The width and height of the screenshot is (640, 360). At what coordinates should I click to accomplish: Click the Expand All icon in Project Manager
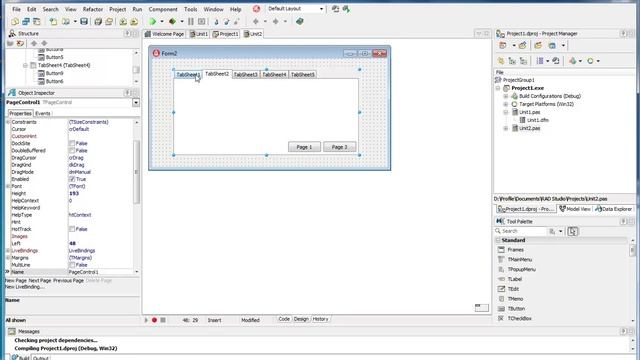[x=512, y=61]
